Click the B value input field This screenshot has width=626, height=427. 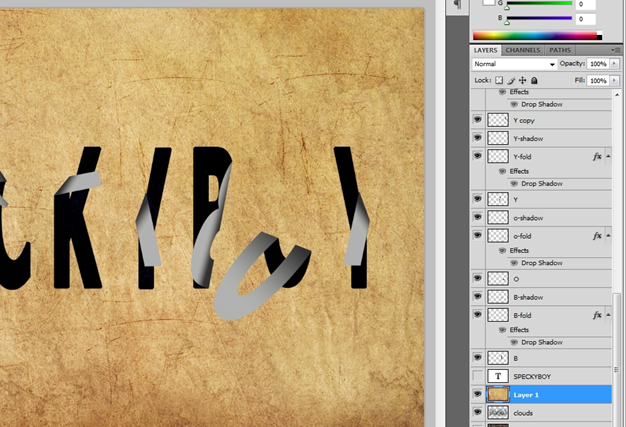click(586, 19)
